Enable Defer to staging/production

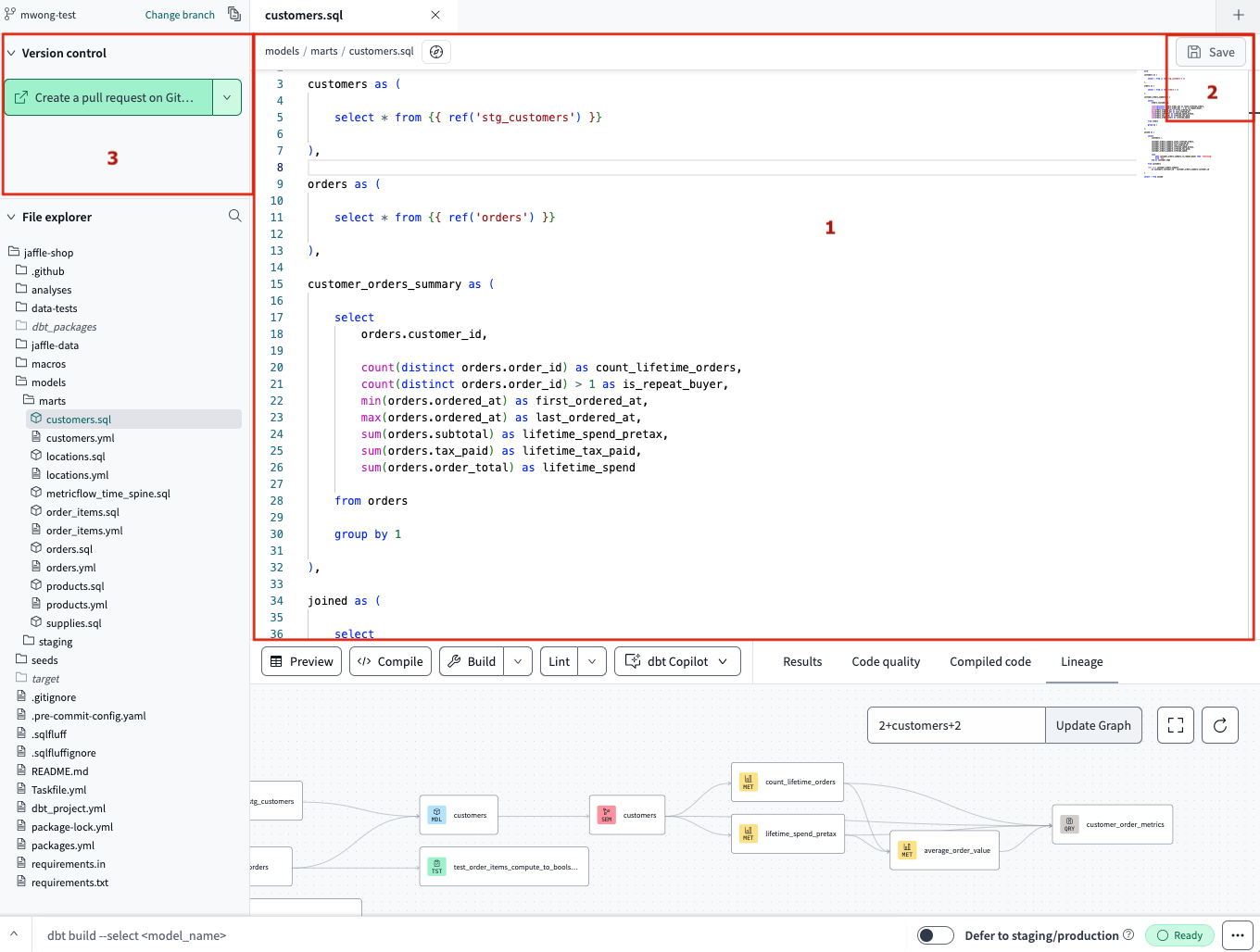tap(936, 935)
